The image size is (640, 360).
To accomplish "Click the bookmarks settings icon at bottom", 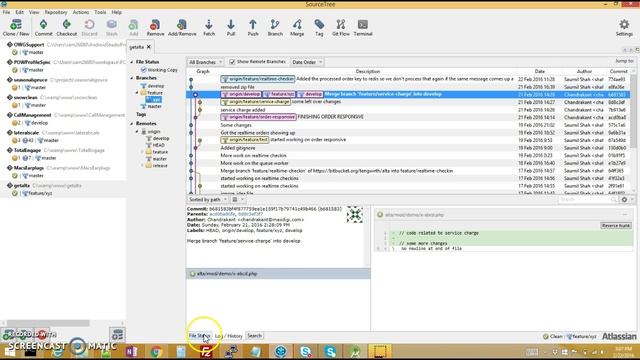I will pos(117,335).
